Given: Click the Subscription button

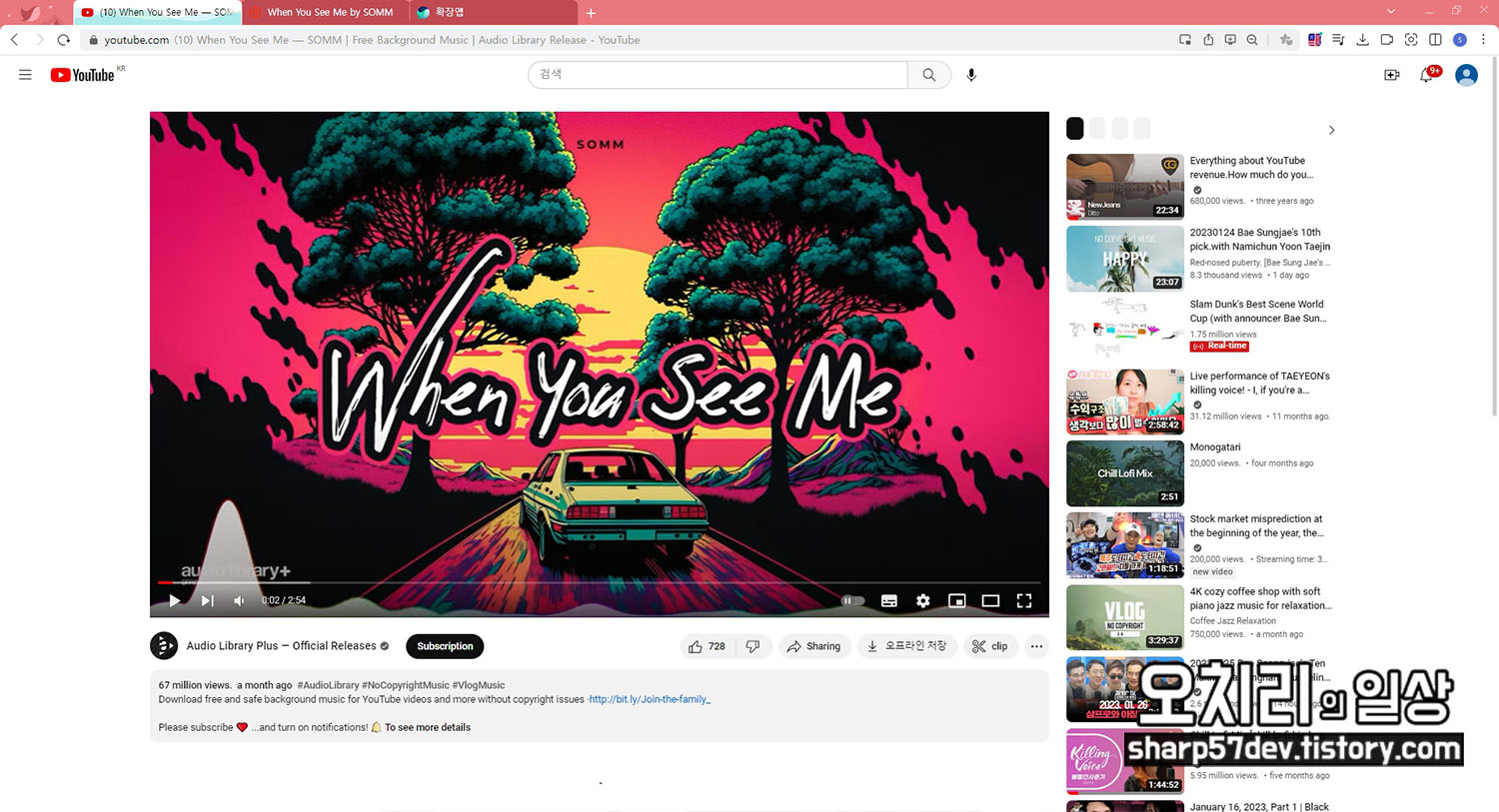Looking at the screenshot, I should pyautogui.click(x=445, y=646).
